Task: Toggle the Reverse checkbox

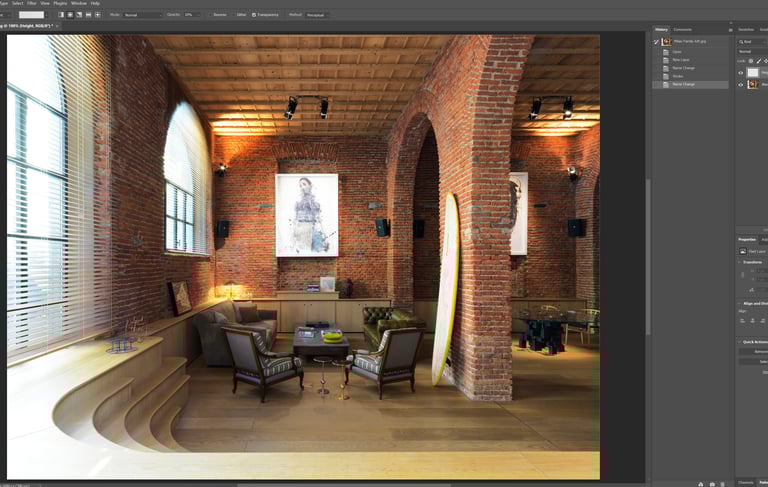Action: click(210, 15)
